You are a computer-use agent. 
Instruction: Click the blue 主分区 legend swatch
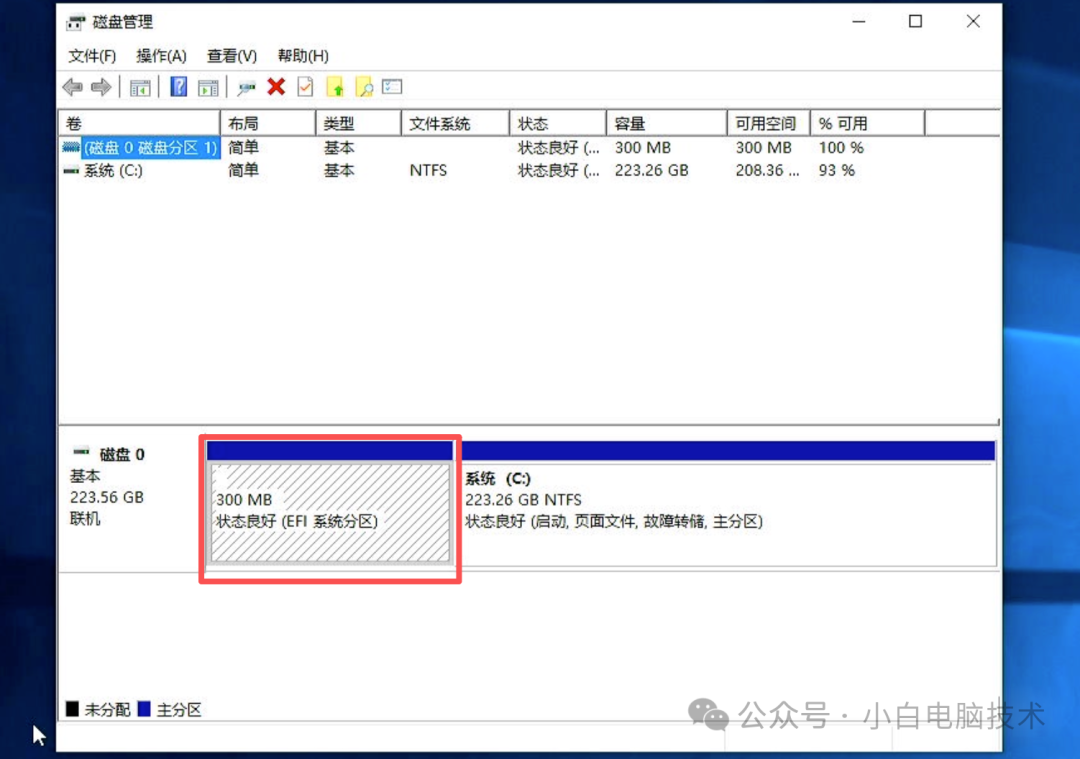click(x=144, y=709)
